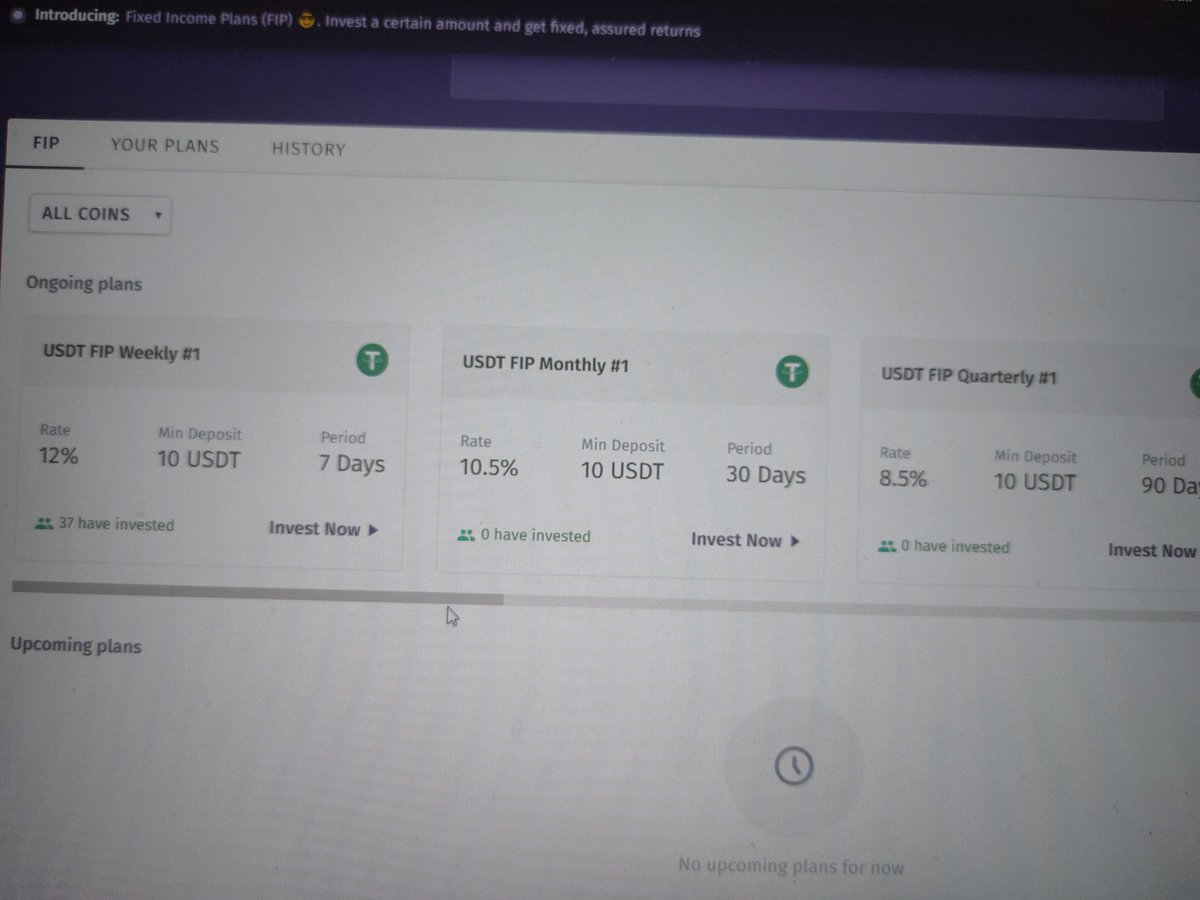Screen dimensions: 1200x900
Task: Click the 7 Days period value
Action: pos(352,464)
